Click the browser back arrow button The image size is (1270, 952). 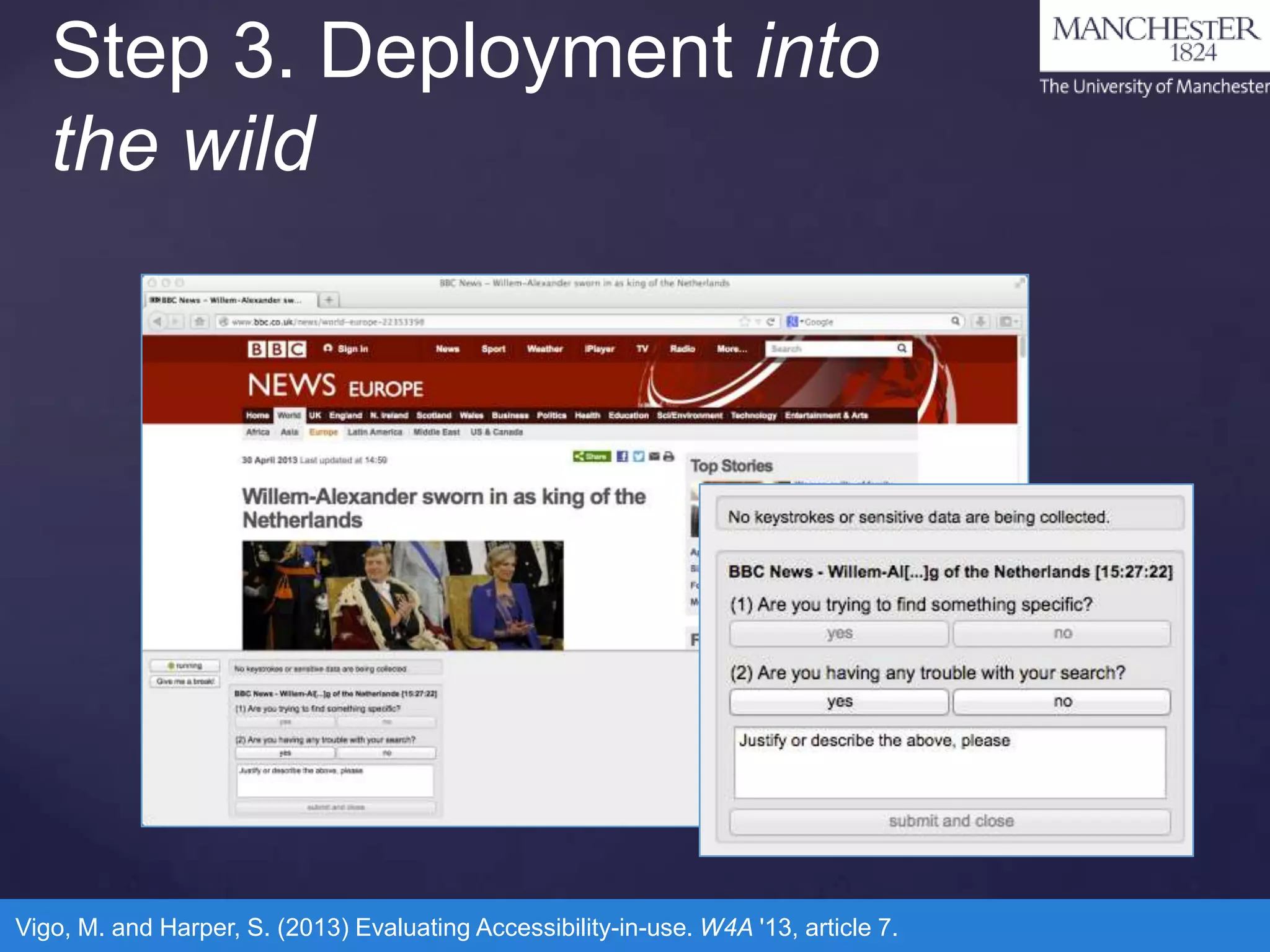click(158, 321)
